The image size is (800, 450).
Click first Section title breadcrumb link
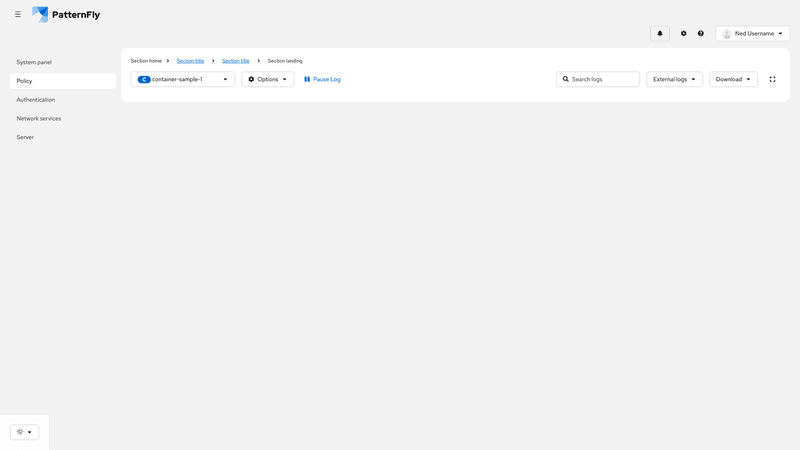tap(190, 61)
